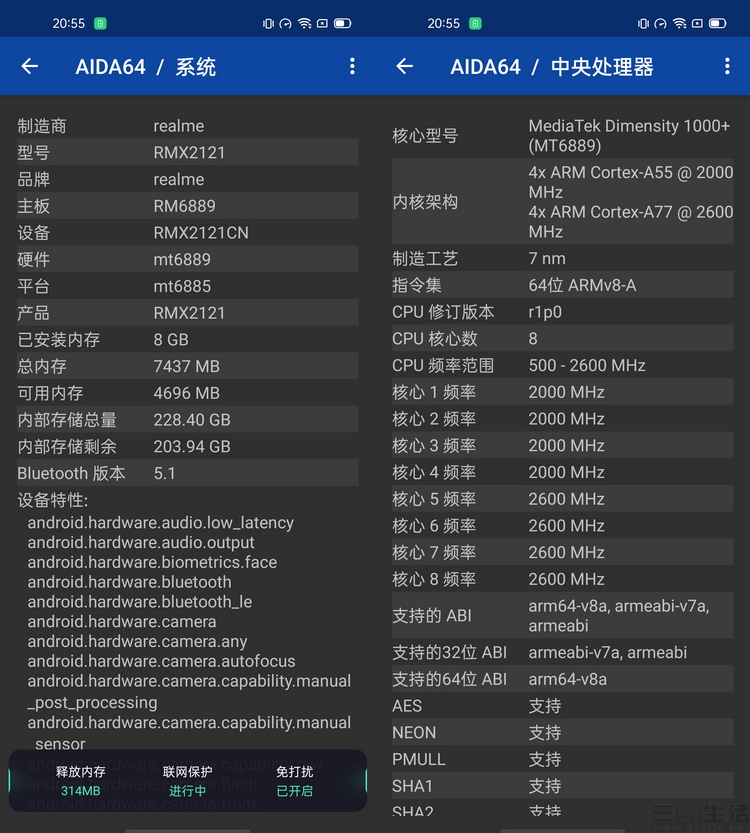750x833 pixels.
Task: Select the 内部存储剩余 203.94 GB row
Action: point(188,446)
